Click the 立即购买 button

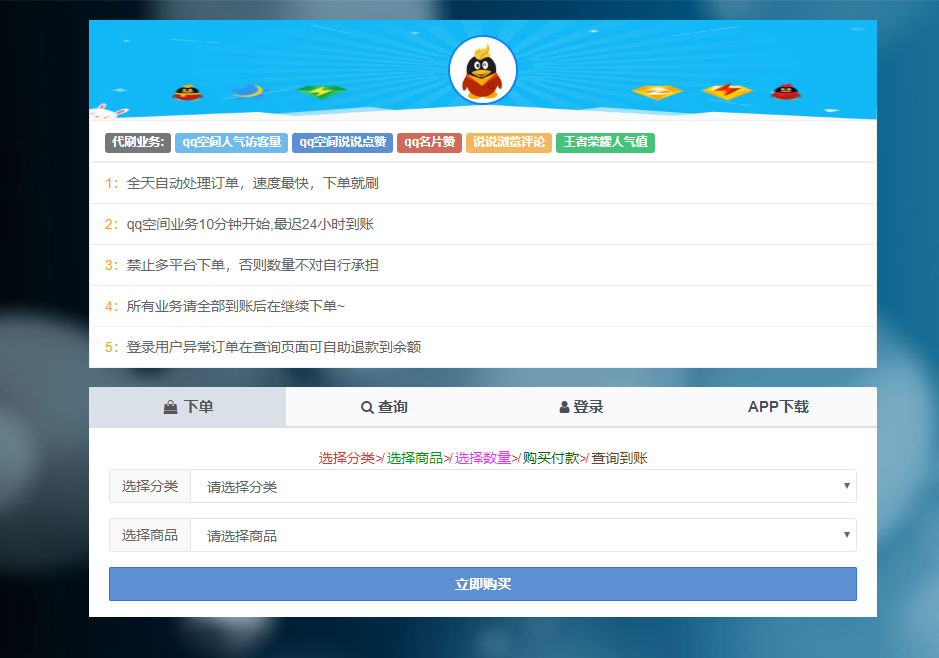[x=483, y=584]
